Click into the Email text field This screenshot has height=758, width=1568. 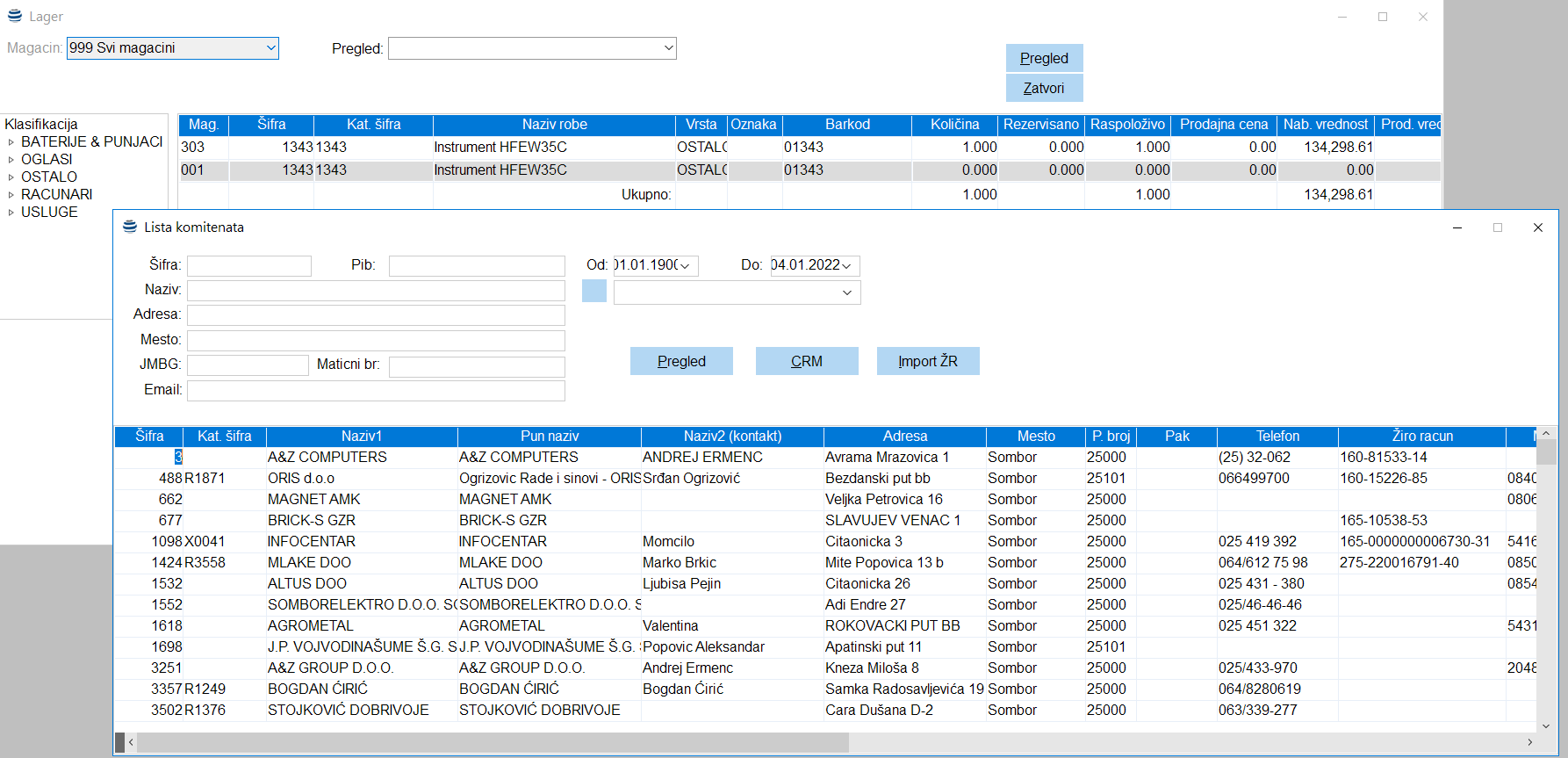point(376,391)
